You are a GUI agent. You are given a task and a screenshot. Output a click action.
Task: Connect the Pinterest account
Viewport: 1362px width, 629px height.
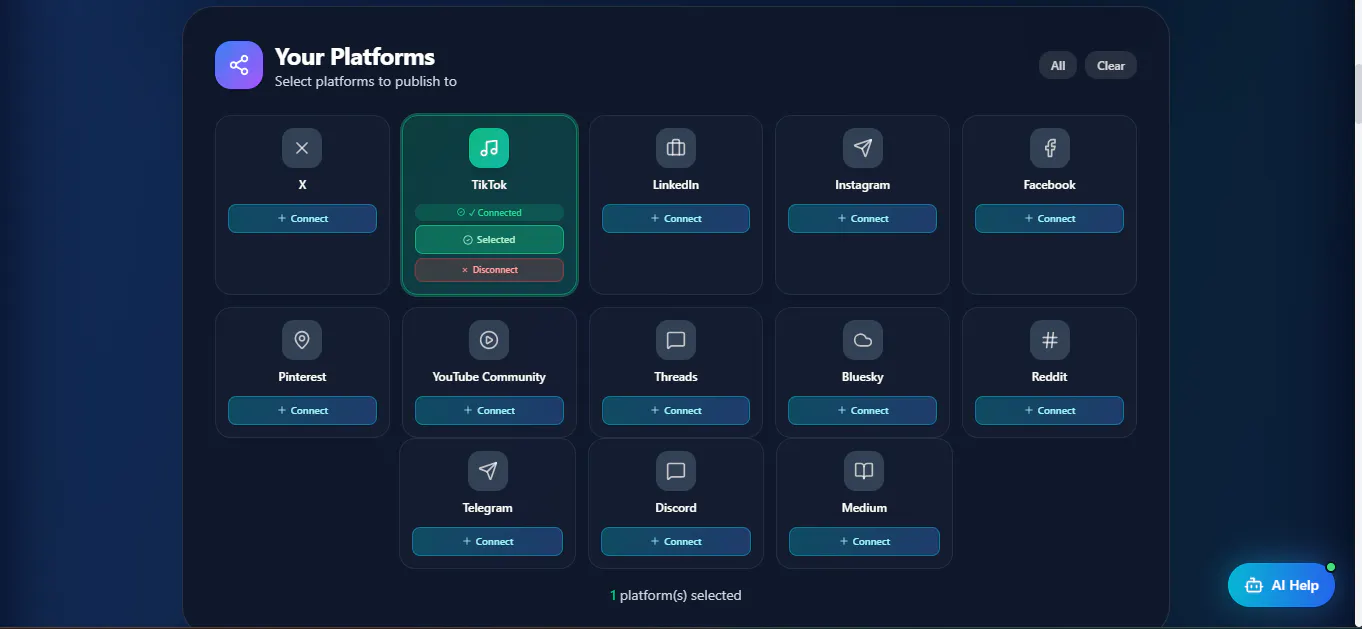pos(302,410)
